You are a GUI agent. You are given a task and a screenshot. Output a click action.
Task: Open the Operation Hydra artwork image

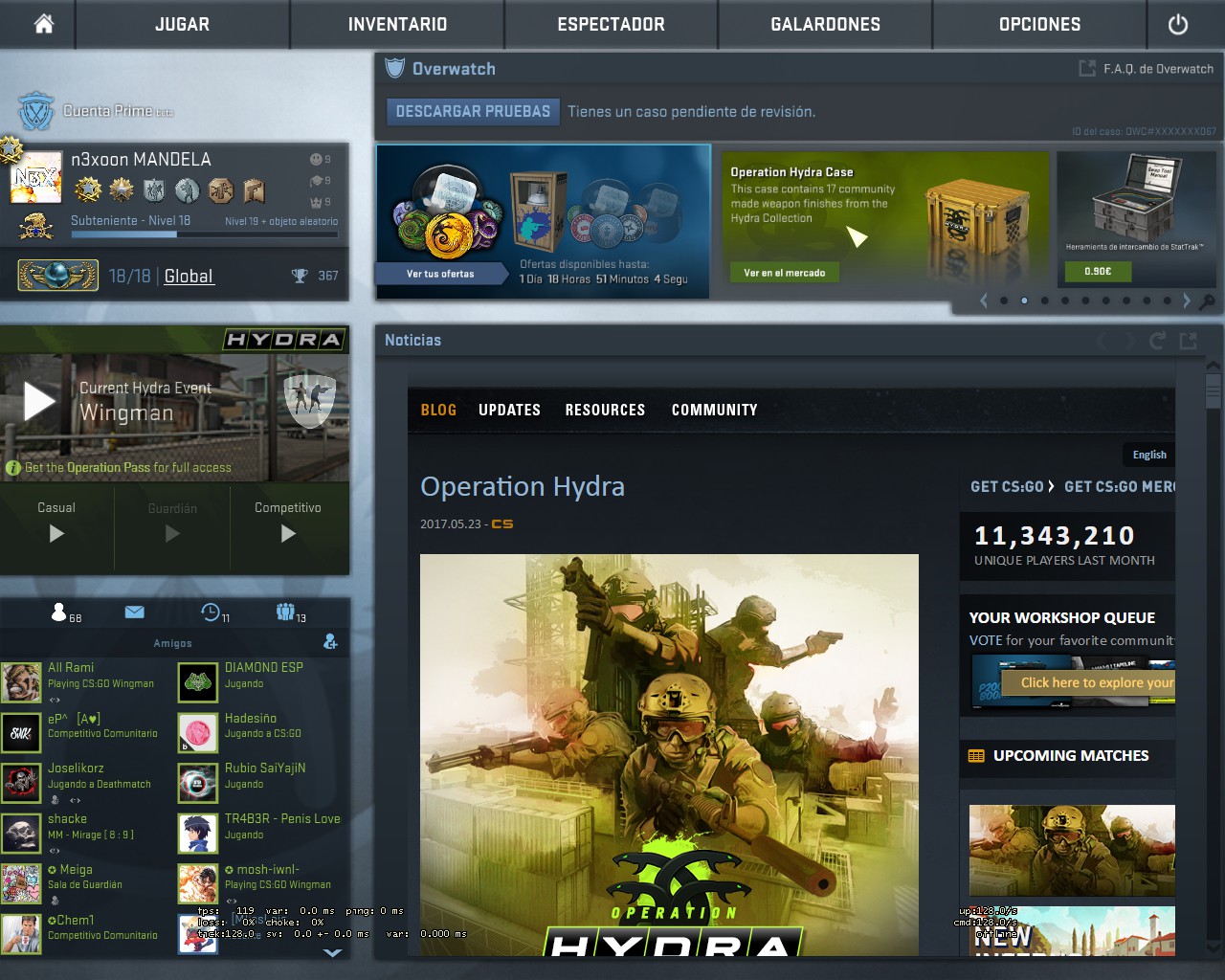click(x=669, y=754)
